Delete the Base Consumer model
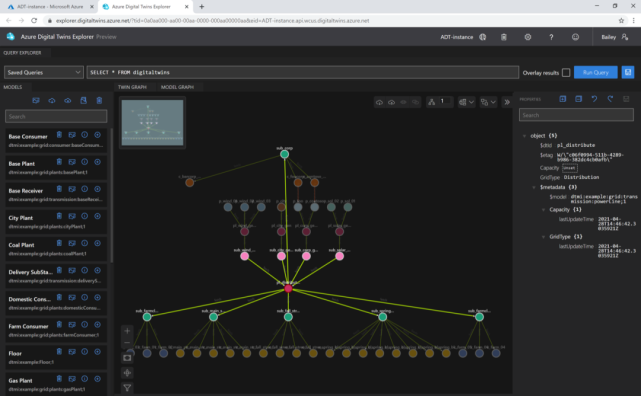This screenshot has height=396, width=641. click(x=59, y=134)
